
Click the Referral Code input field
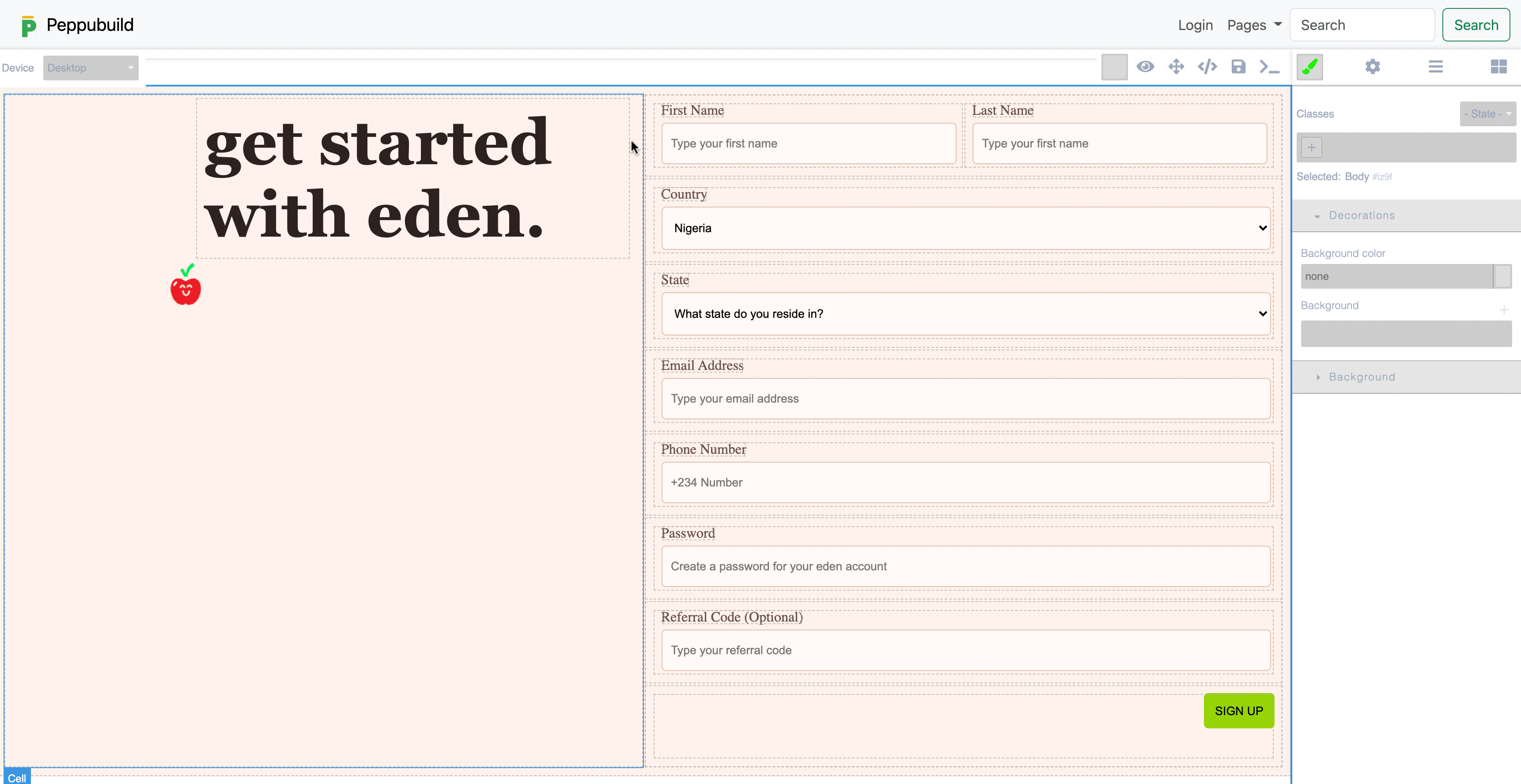click(x=966, y=650)
